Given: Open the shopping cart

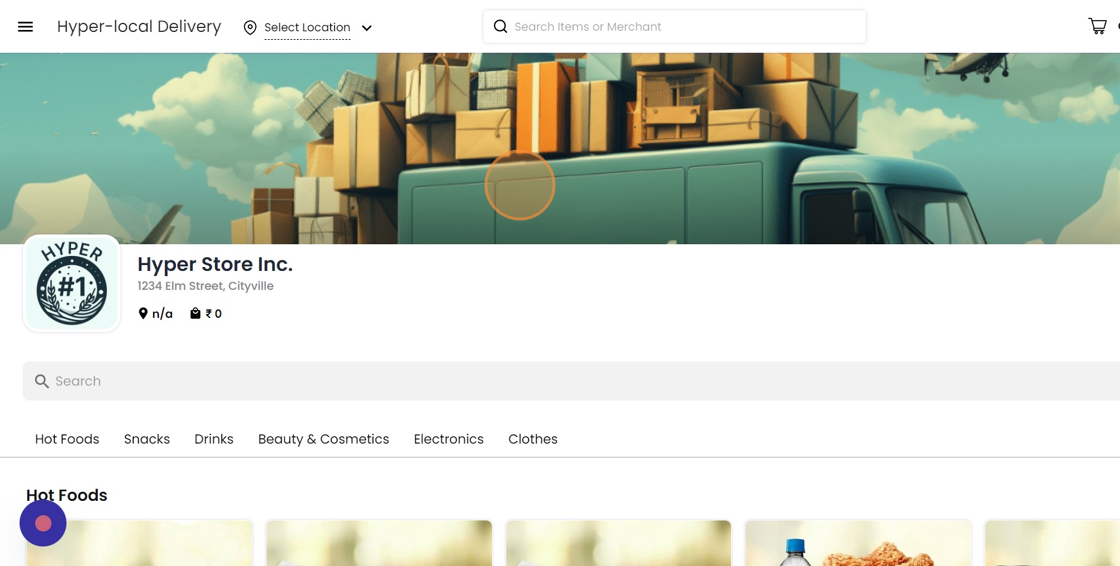Looking at the screenshot, I should [x=1097, y=27].
